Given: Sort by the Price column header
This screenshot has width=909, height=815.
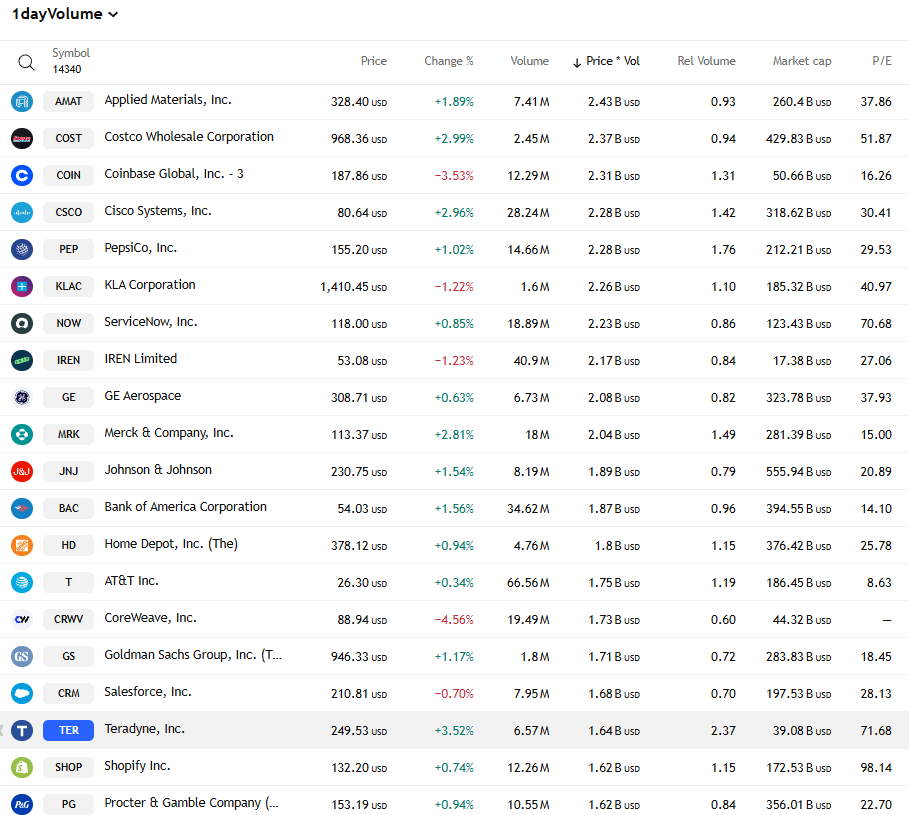Looking at the screenshot, I should [x=373, y=61].
